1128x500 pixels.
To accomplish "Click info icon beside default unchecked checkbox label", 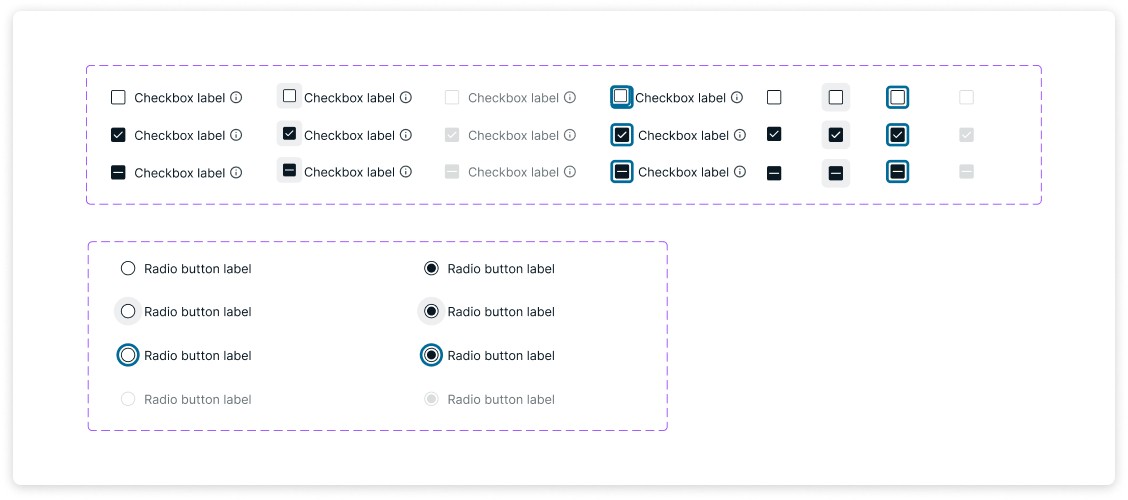I will (x=236, y=97).
